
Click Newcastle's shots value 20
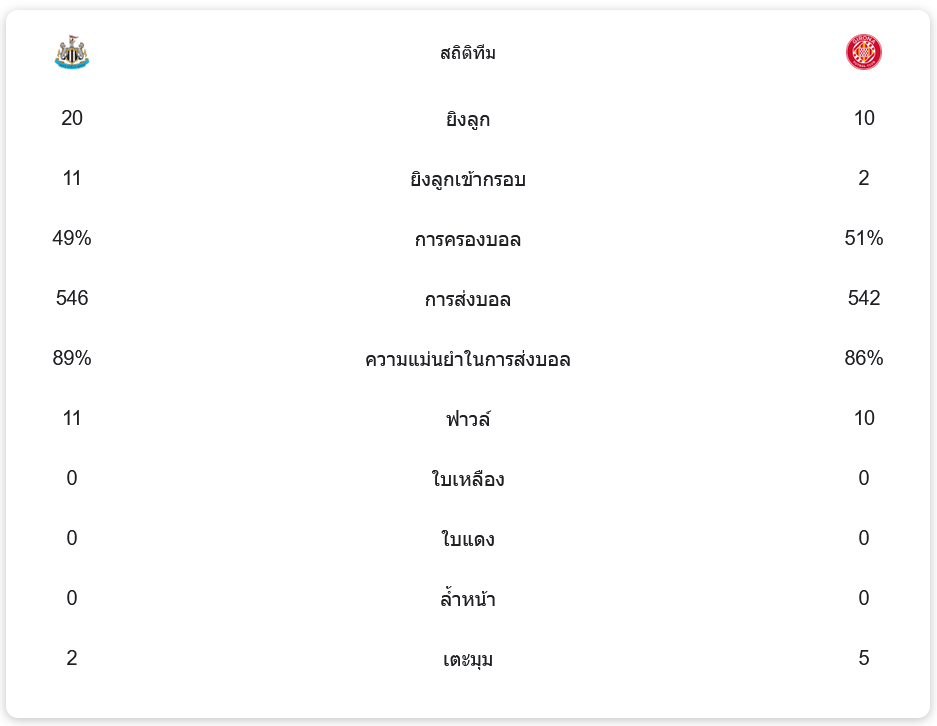72,118
